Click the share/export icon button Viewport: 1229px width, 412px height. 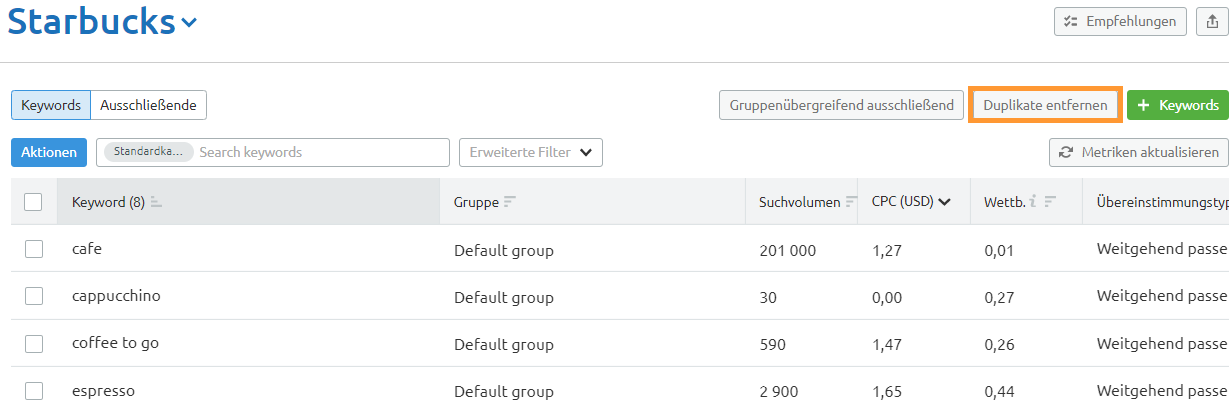pyautogui.click(x=1213, y=21)
